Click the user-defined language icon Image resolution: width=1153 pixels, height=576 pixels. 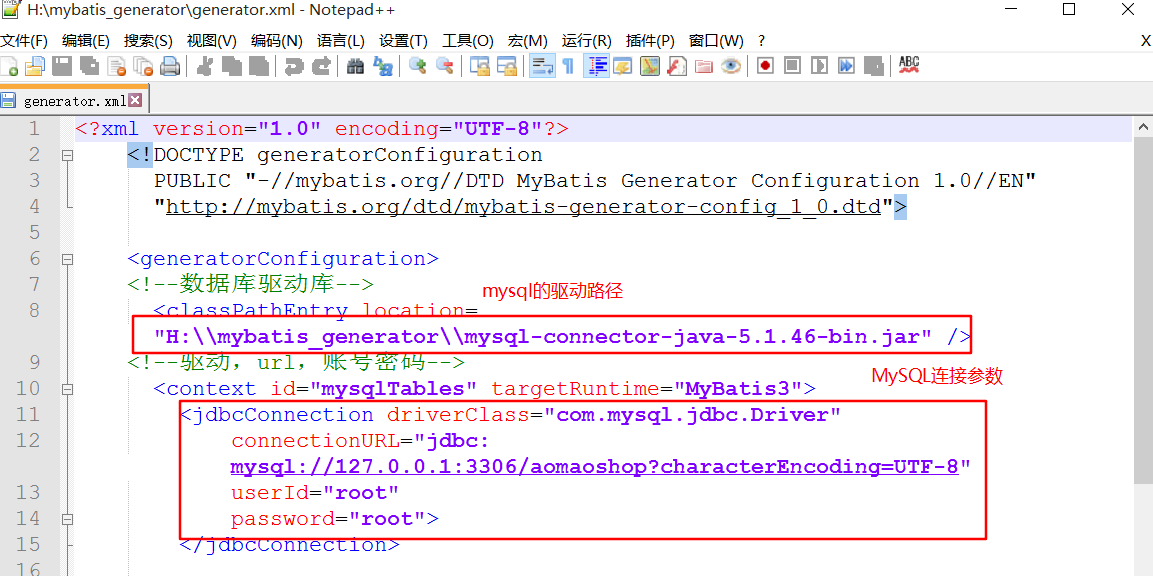(622, 66)
